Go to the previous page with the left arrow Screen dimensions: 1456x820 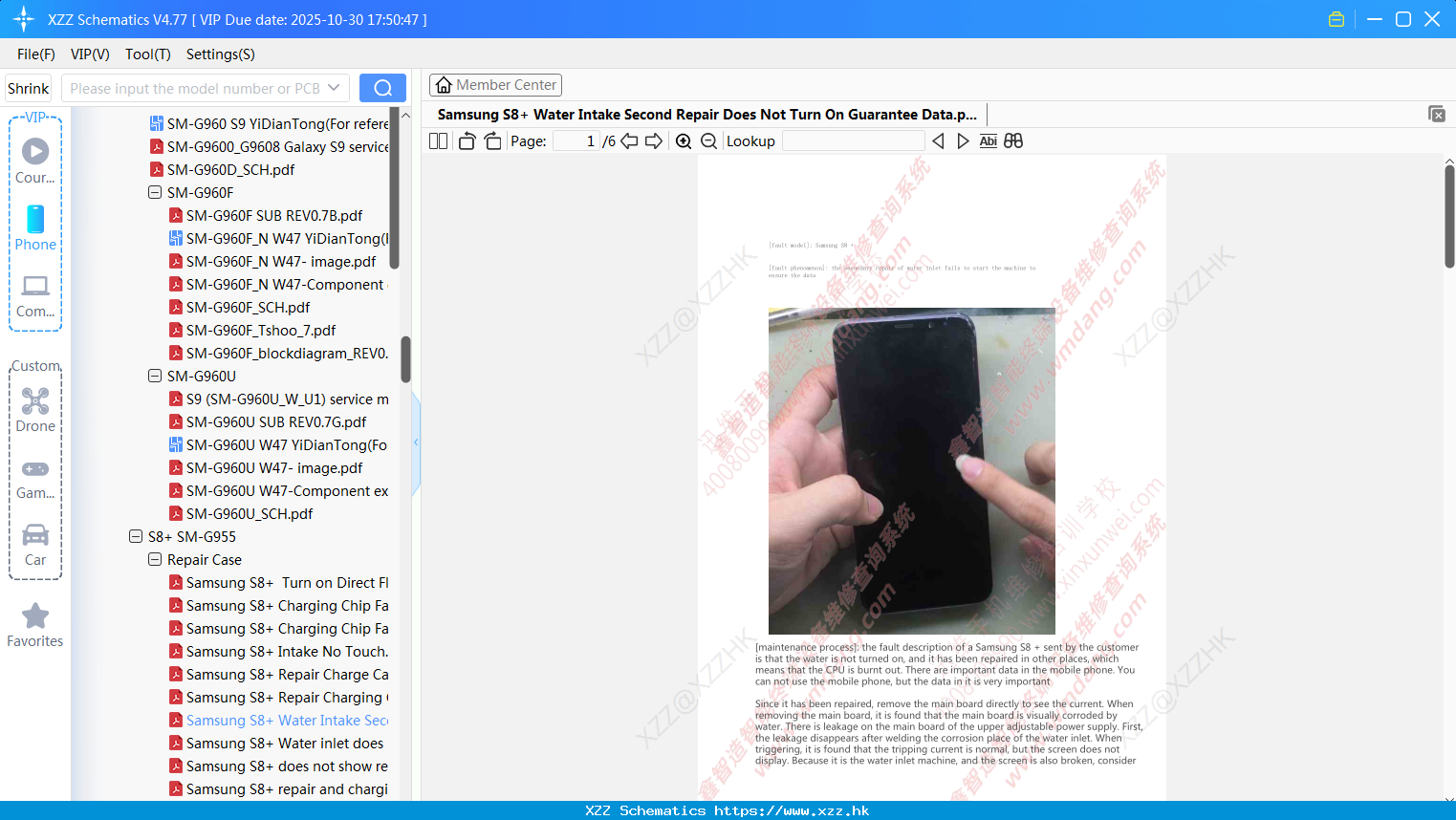click(x=629, y=140)
